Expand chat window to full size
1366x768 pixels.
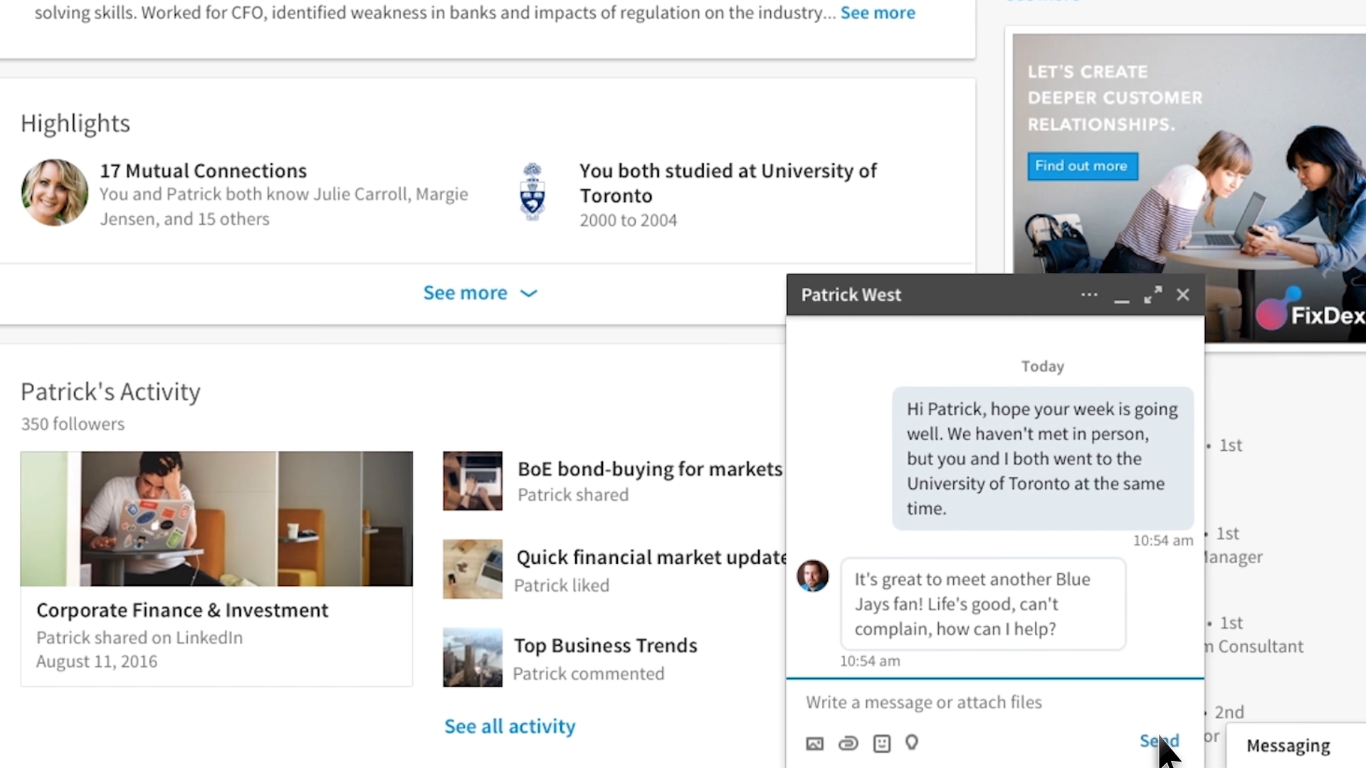tap(1153, 295)
